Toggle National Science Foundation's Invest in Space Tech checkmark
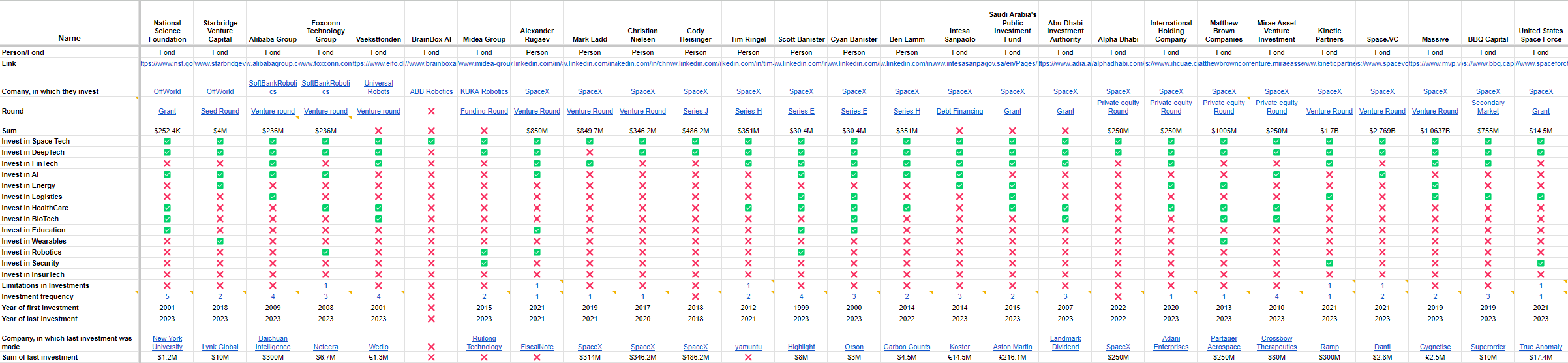 pyautogui.click(x=167, y=141)
